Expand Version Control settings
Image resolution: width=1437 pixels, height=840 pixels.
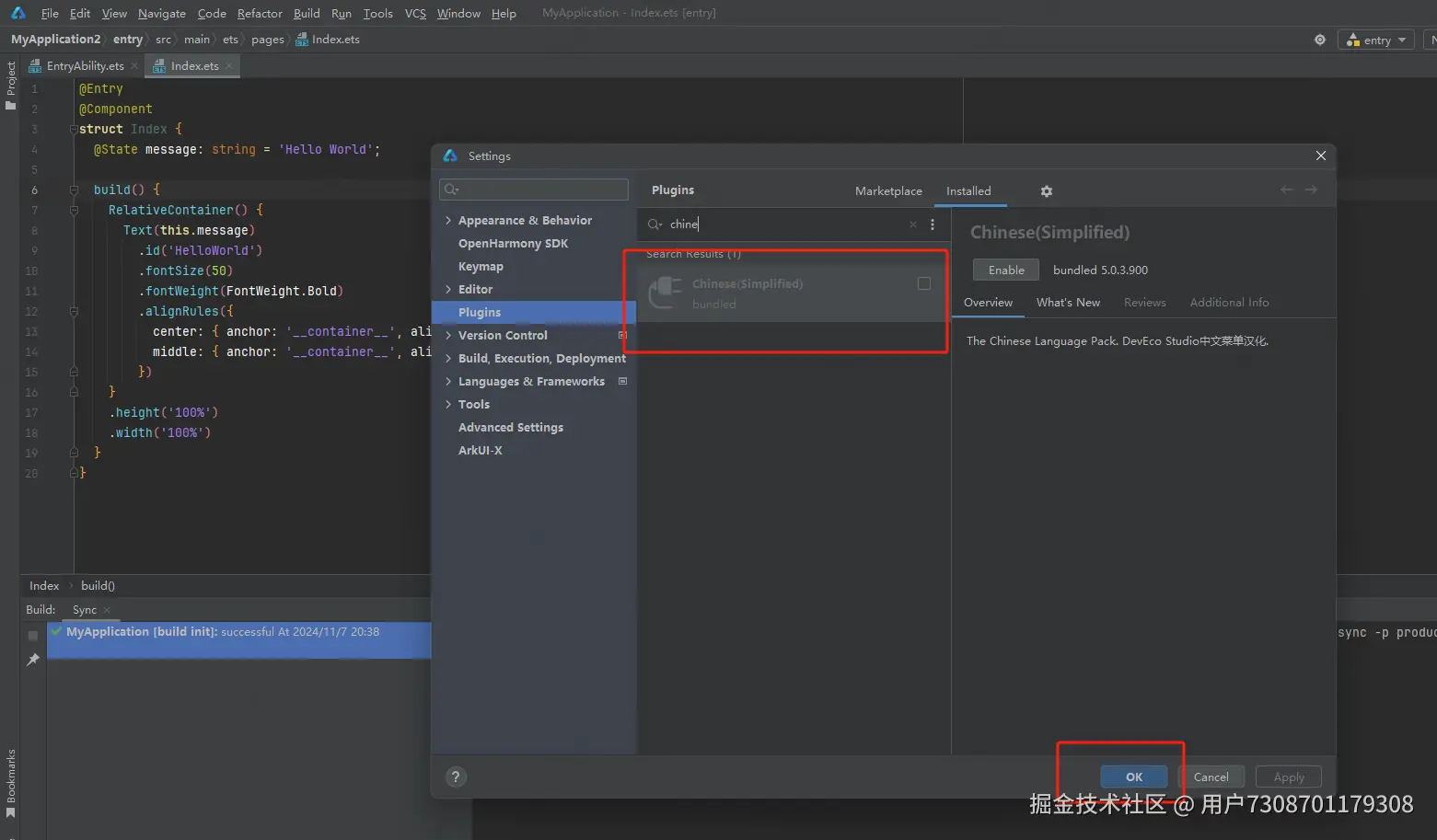[448, 336]
